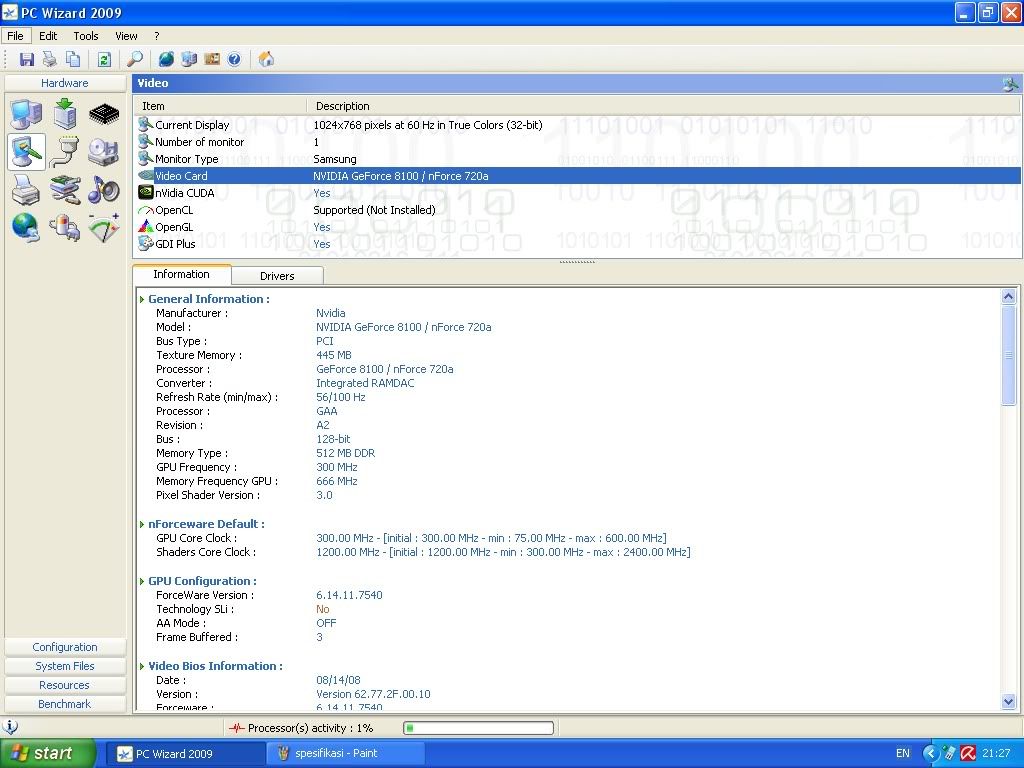Show hidden tray icons arrow
The width and height of the screenshot is (1024, 768).
[931, 753]
